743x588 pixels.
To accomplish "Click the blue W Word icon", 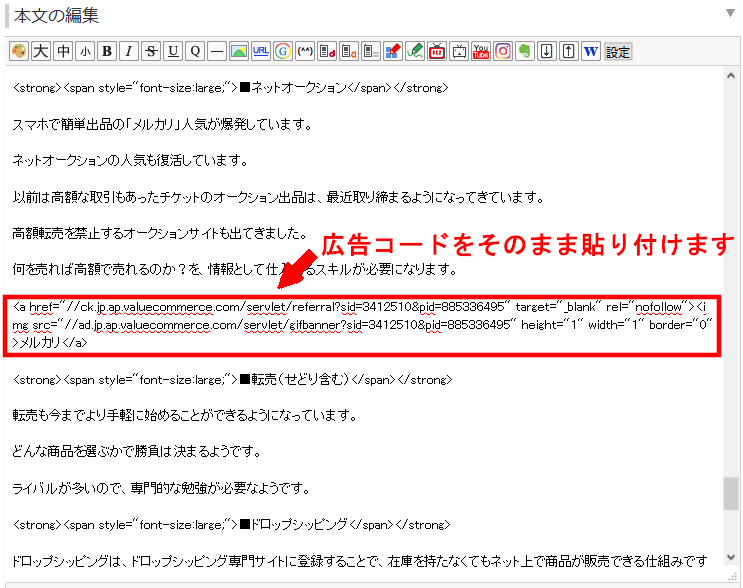I will pos(590,51).
